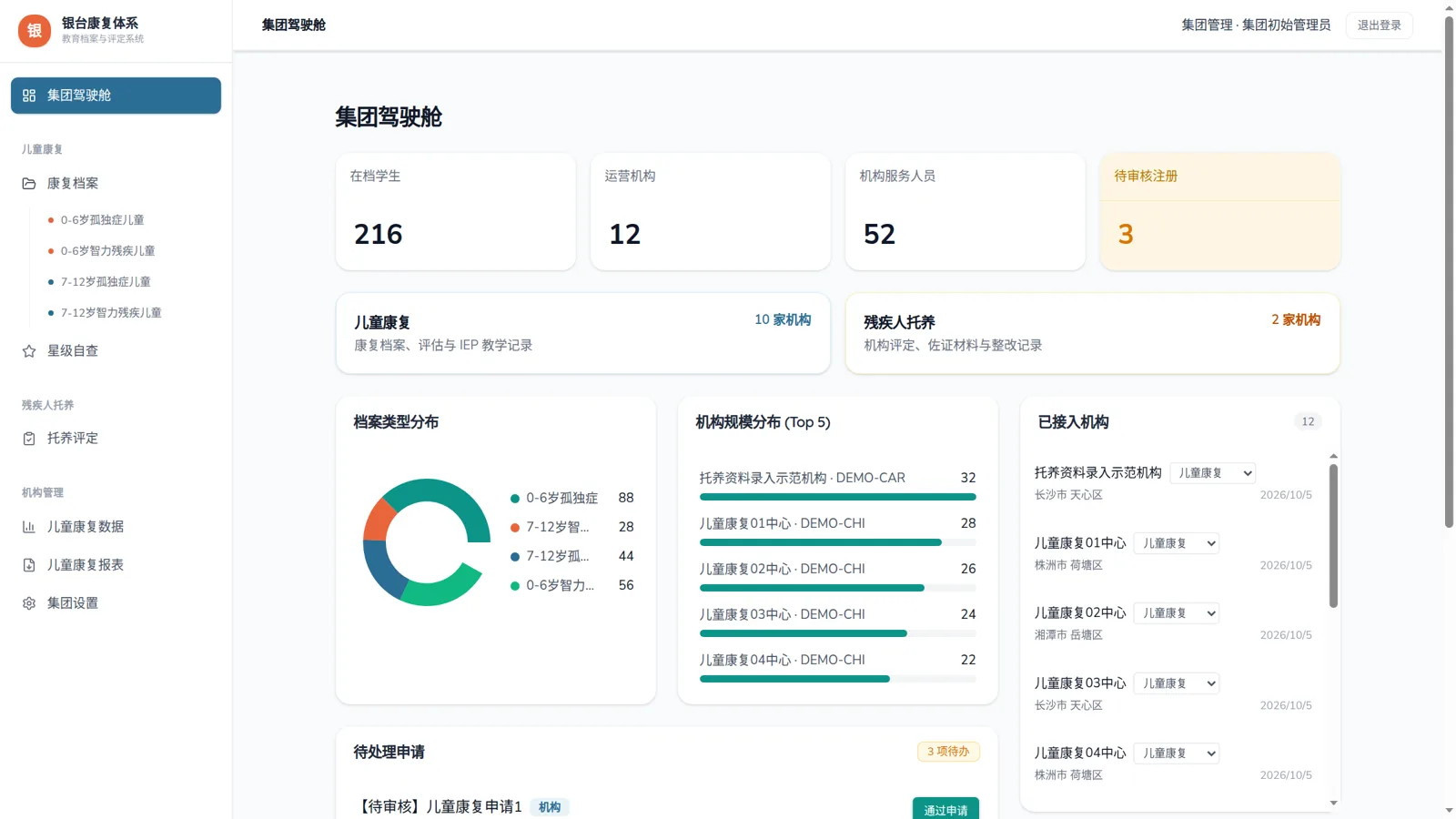
Task: Open the 残疾人托养 2 家机构 card
Action: (x=1093, y=333)
